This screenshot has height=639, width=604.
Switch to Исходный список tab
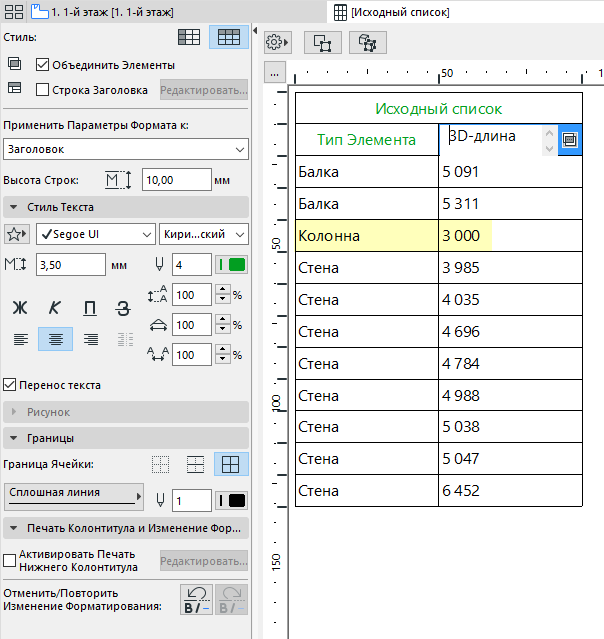point(398,12)
